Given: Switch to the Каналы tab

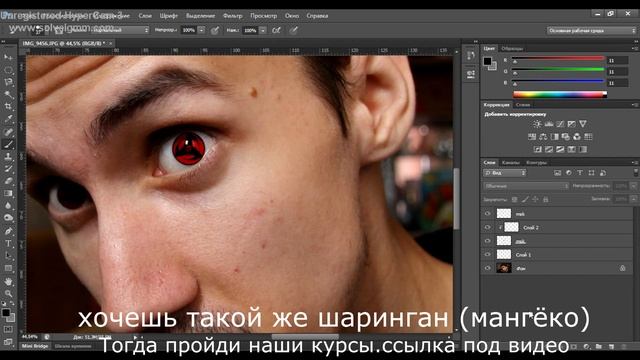Looking at the screenshot, I should tap(511, 162).
